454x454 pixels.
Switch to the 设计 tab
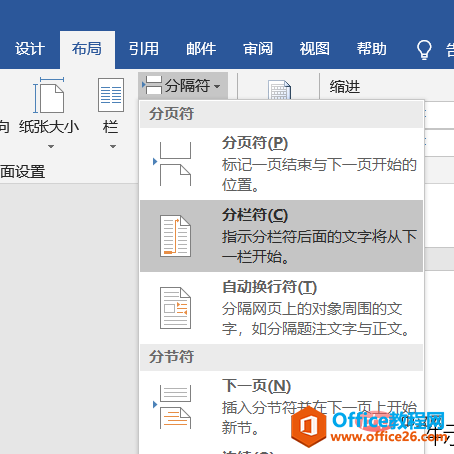30,49
